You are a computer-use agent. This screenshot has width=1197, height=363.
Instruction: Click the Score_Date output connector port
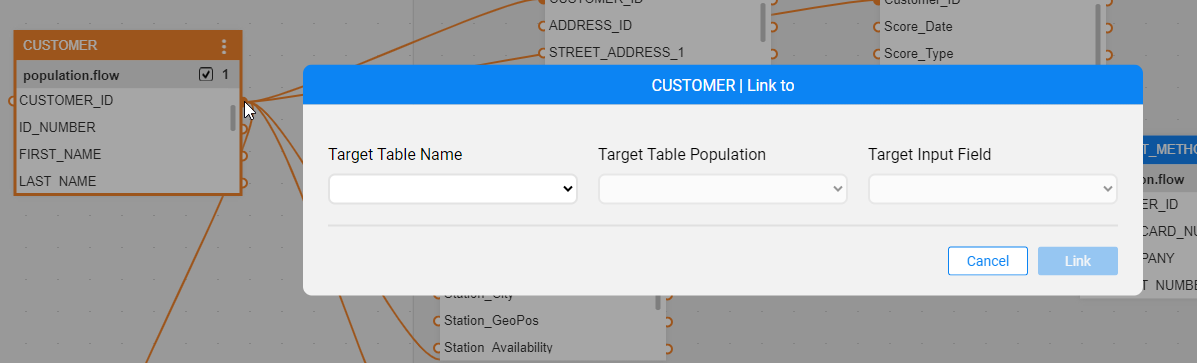coord(1108,27)
